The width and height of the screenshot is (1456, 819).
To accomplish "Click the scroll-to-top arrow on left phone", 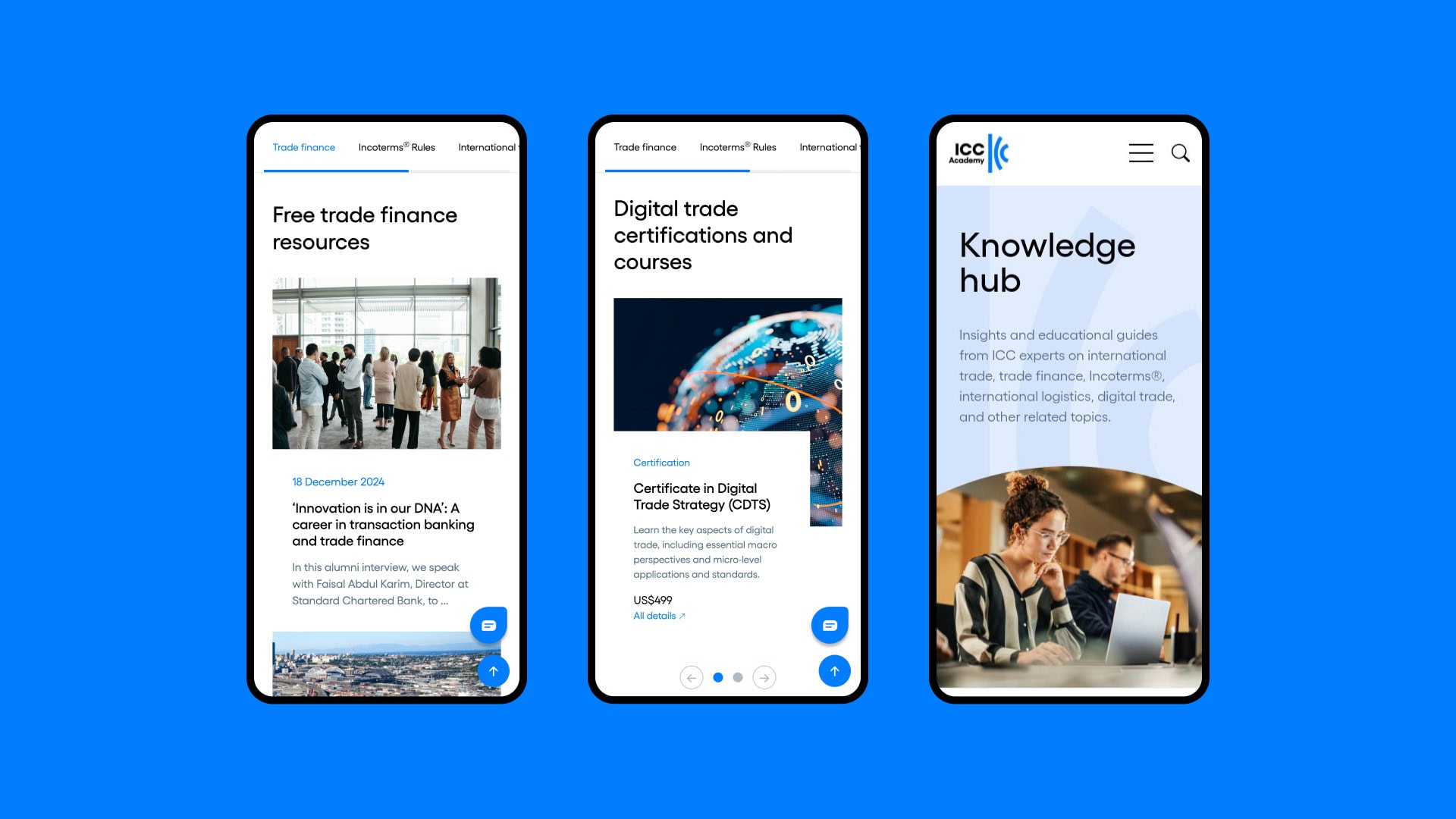I will 493,671.
